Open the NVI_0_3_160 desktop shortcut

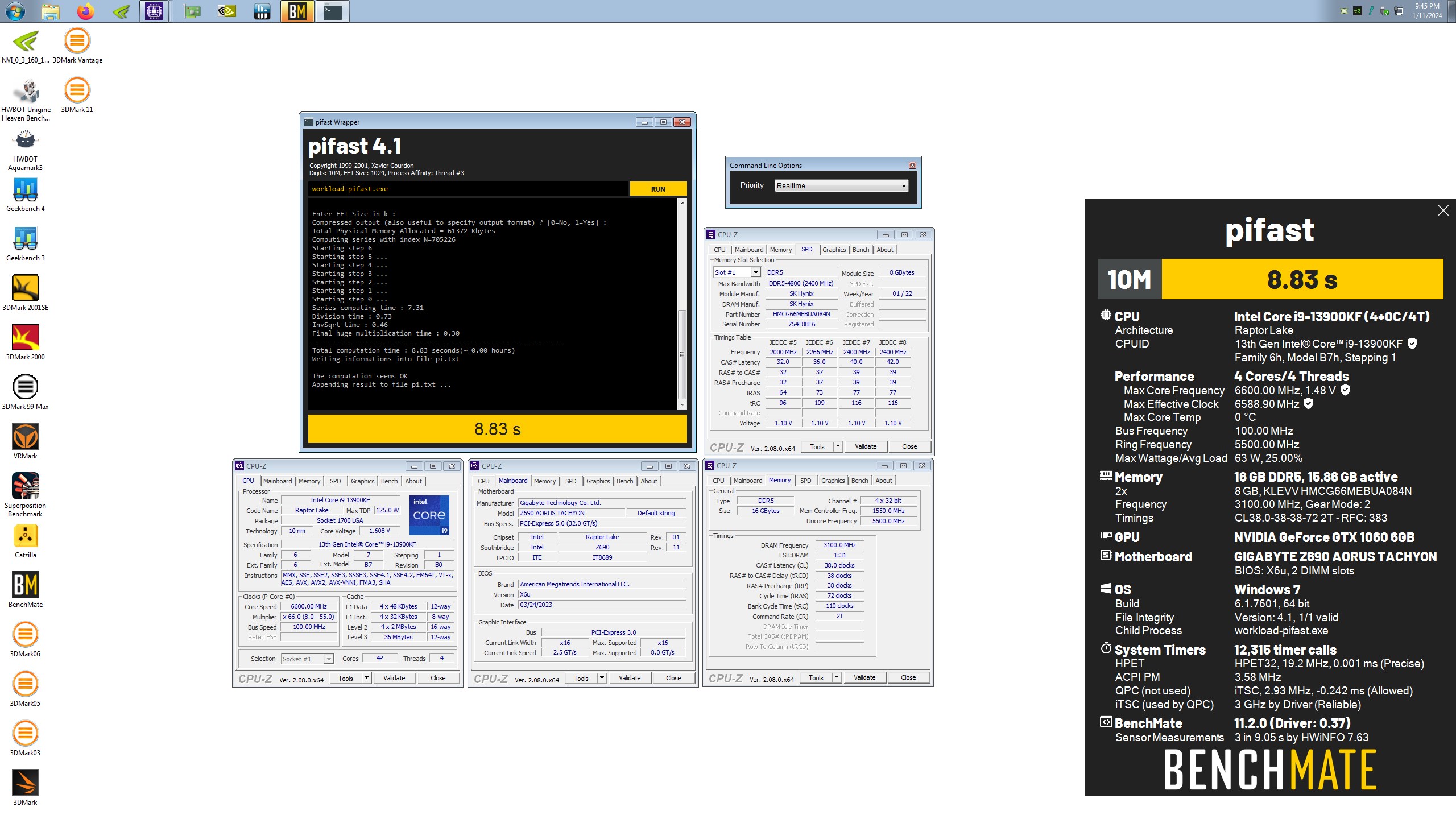tap(26, 46)
